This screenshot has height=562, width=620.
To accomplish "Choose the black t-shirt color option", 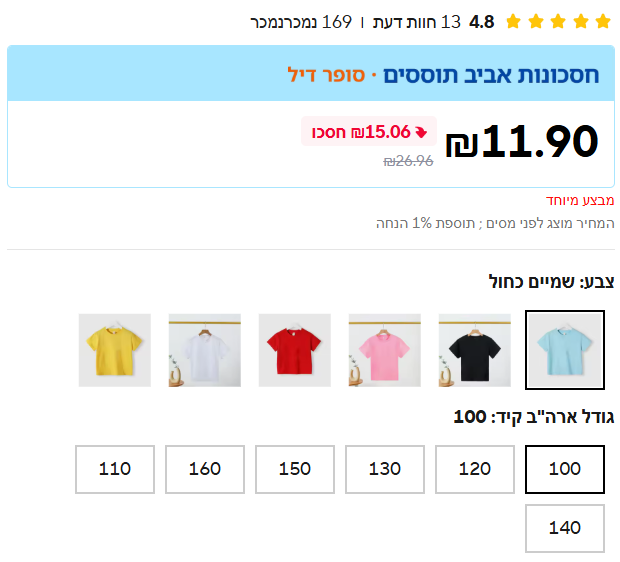I will [474, 350].
